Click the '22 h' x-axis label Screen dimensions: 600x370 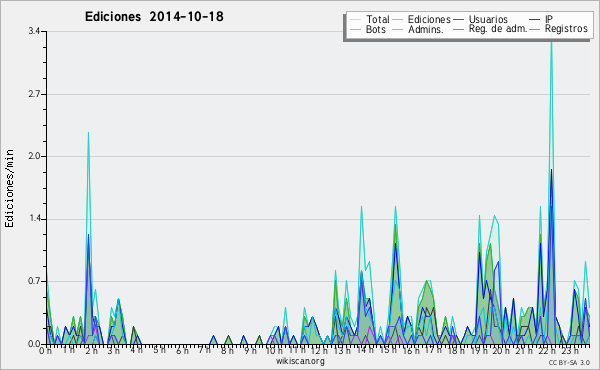click(546, 351)
